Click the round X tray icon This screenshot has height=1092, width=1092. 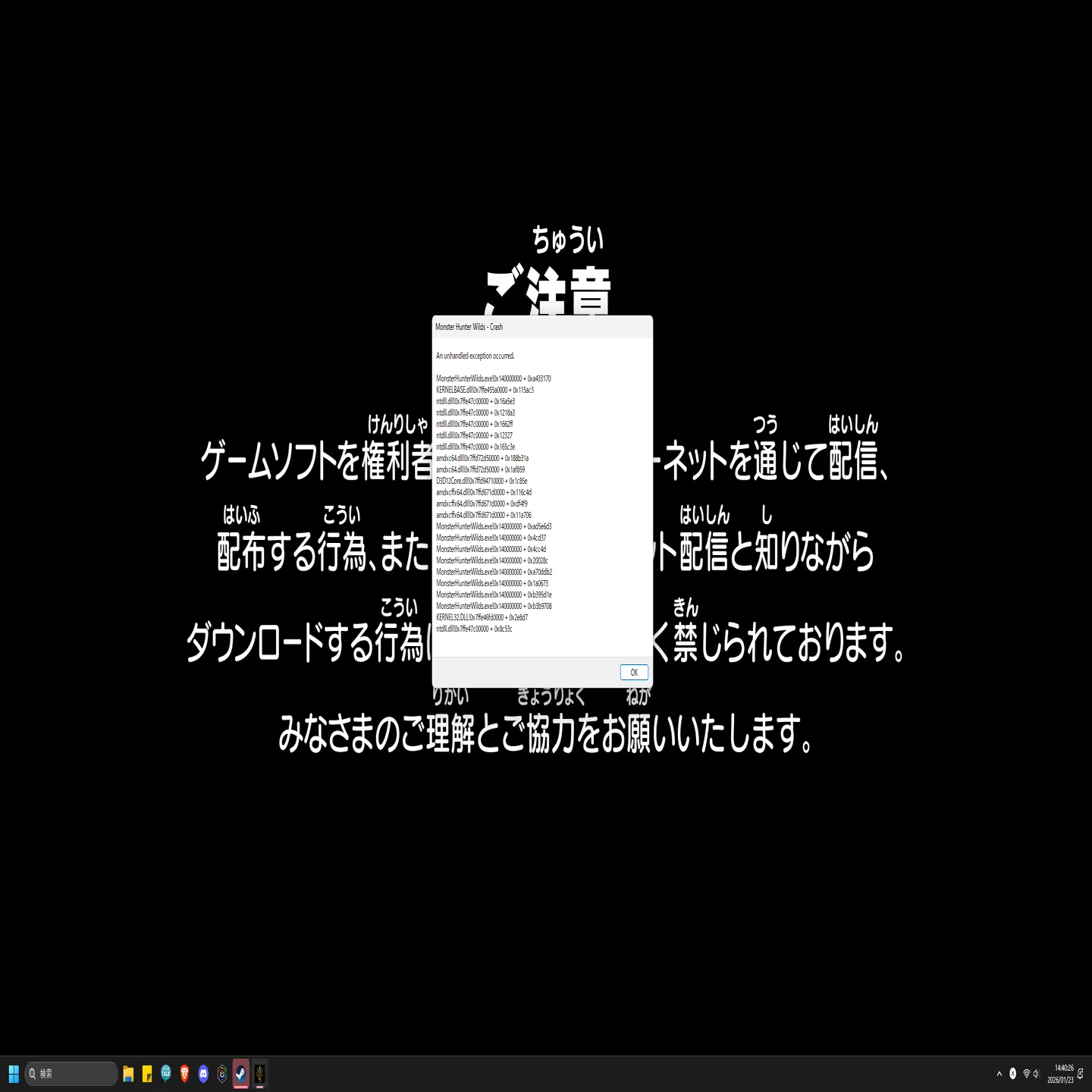click(x=1012, y=1074)
